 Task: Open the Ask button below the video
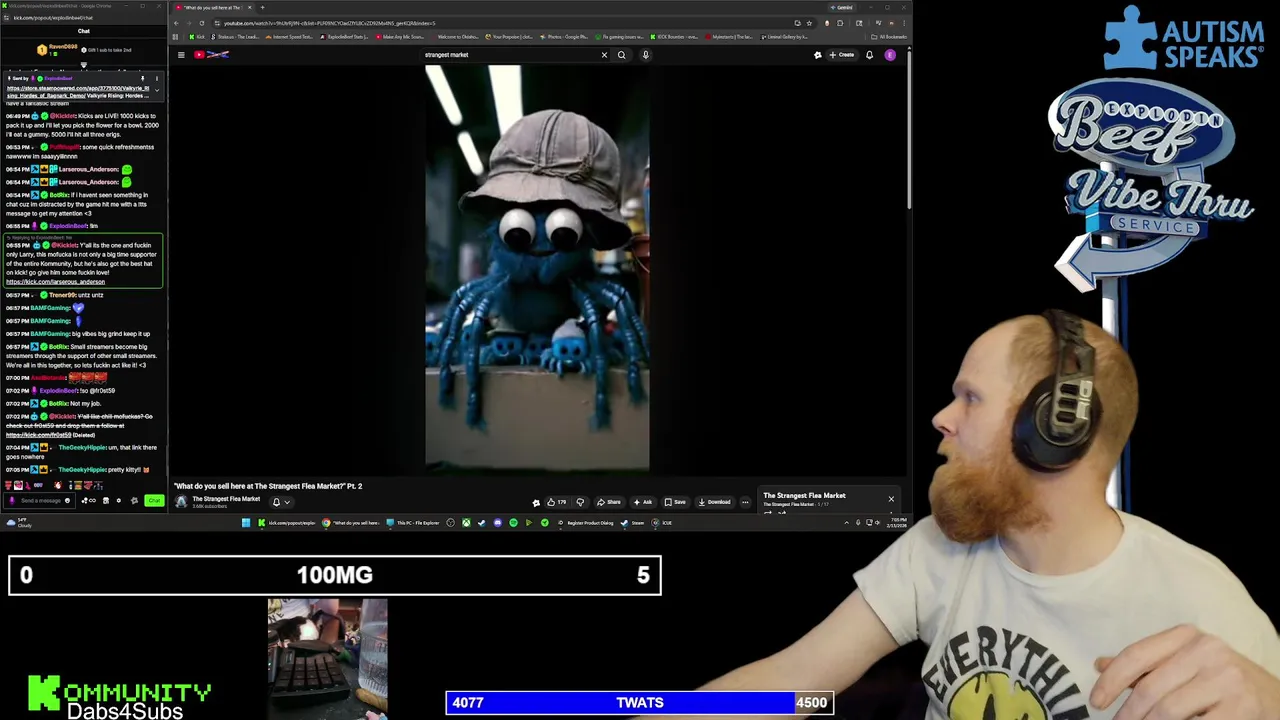643,502
